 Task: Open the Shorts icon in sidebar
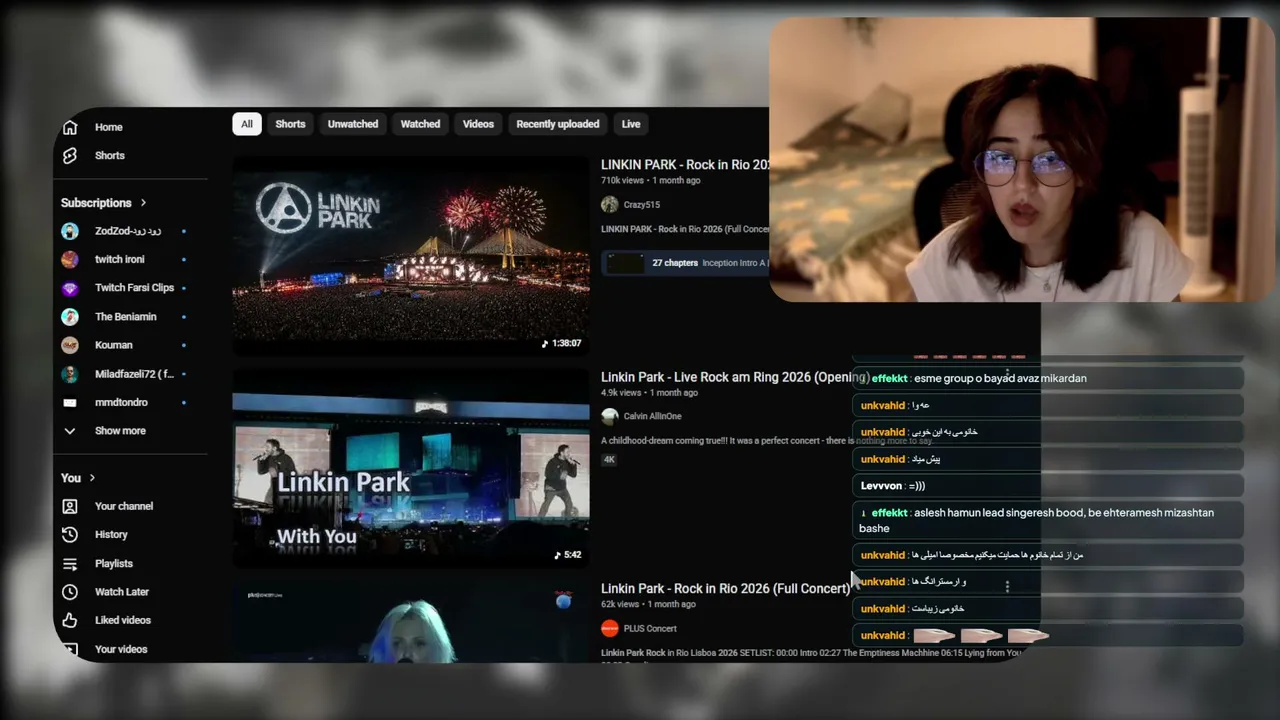point(70,156)
